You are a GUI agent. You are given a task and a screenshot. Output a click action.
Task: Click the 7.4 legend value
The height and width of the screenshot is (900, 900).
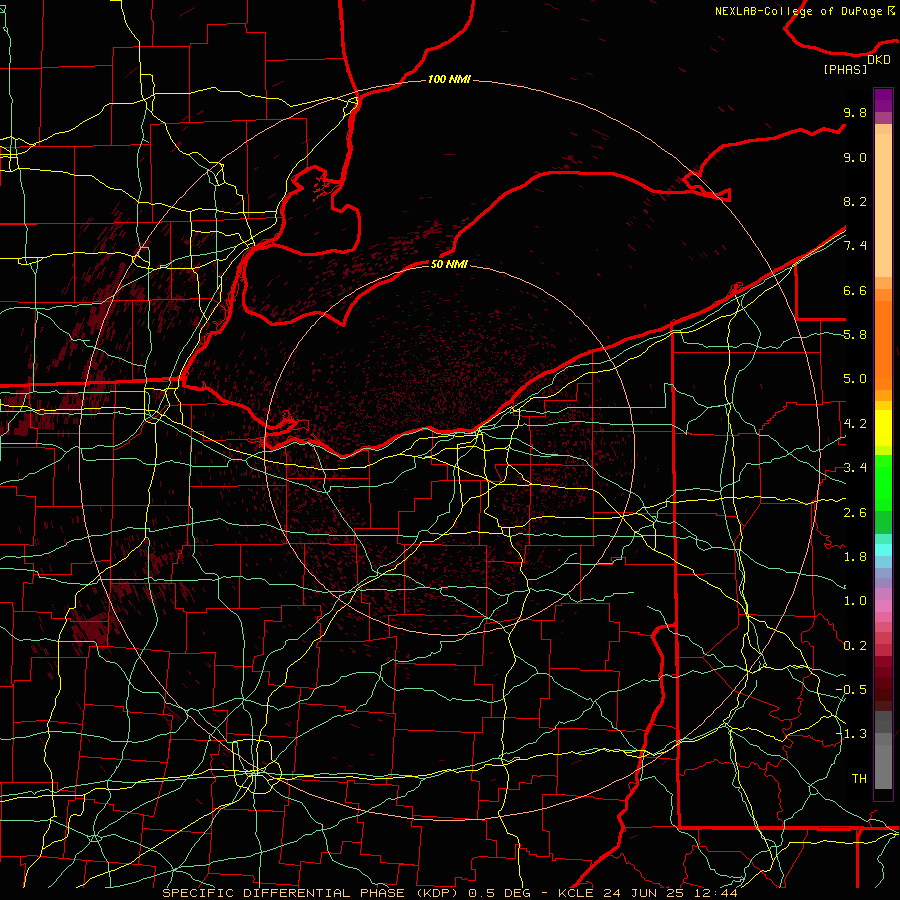855,246
